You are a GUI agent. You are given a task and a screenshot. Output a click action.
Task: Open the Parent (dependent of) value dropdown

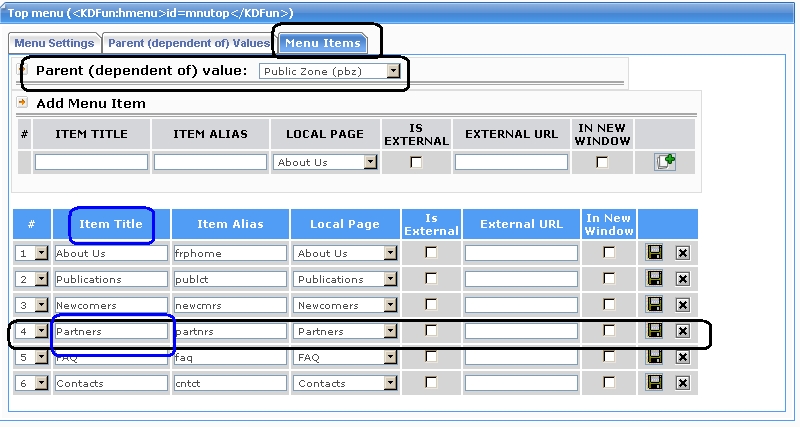[393, 71]
